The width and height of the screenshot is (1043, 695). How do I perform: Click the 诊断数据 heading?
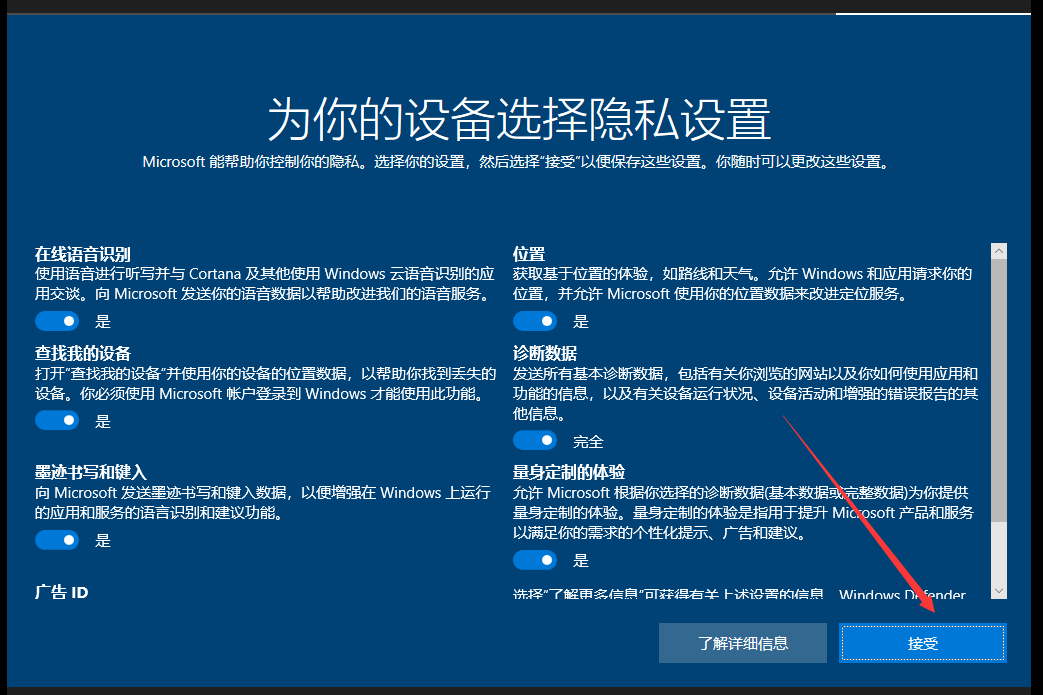click(x=545, y=353)
